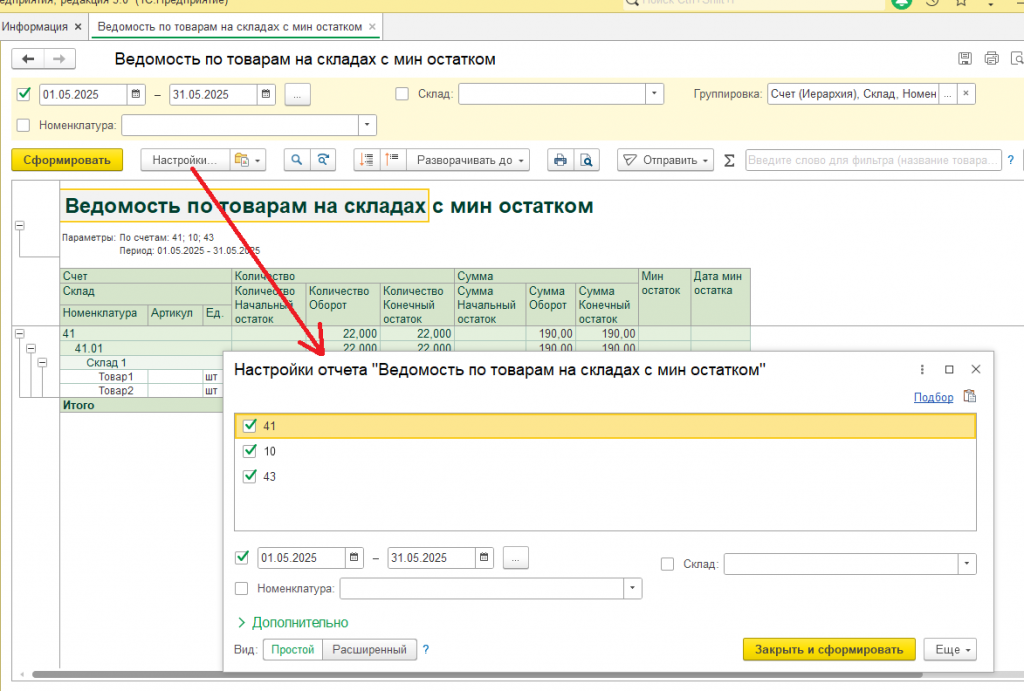Image resolution: width=1024 pixels, height=691 pixels.
Task: Toggle the Склад checkbox in settings dialog
Action: click(x=667, y=564)
